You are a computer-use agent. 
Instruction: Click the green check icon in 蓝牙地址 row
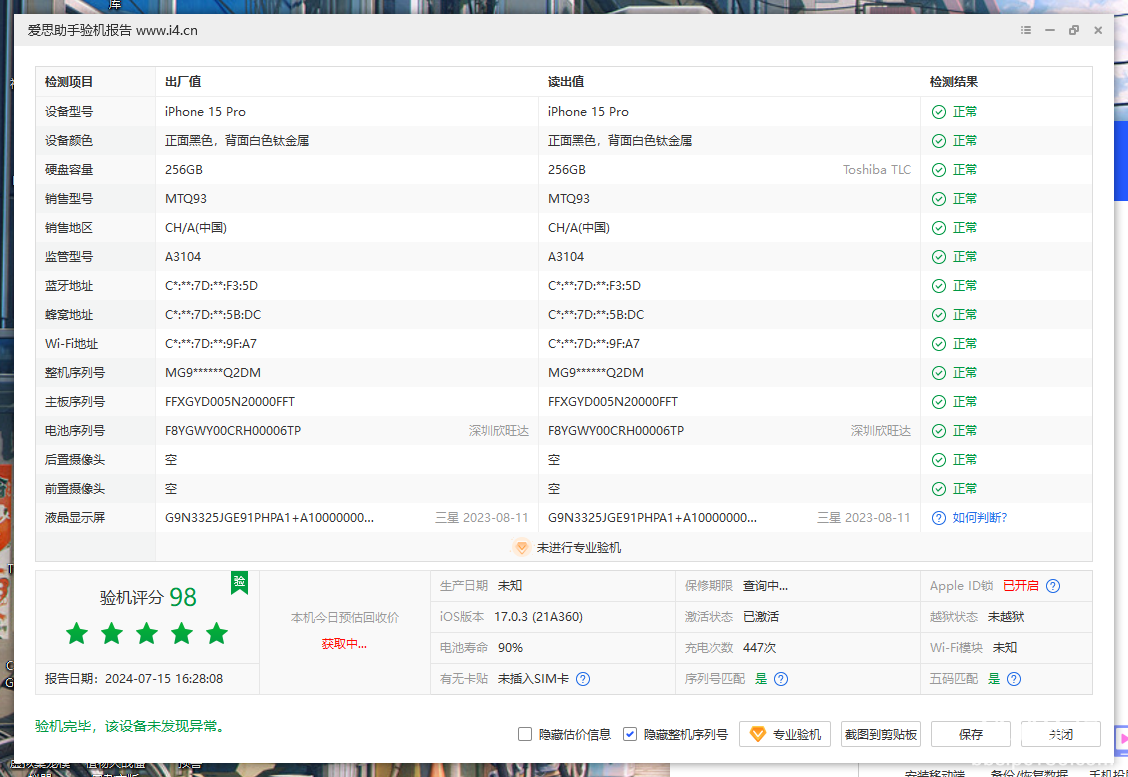(x=939, y=286)
